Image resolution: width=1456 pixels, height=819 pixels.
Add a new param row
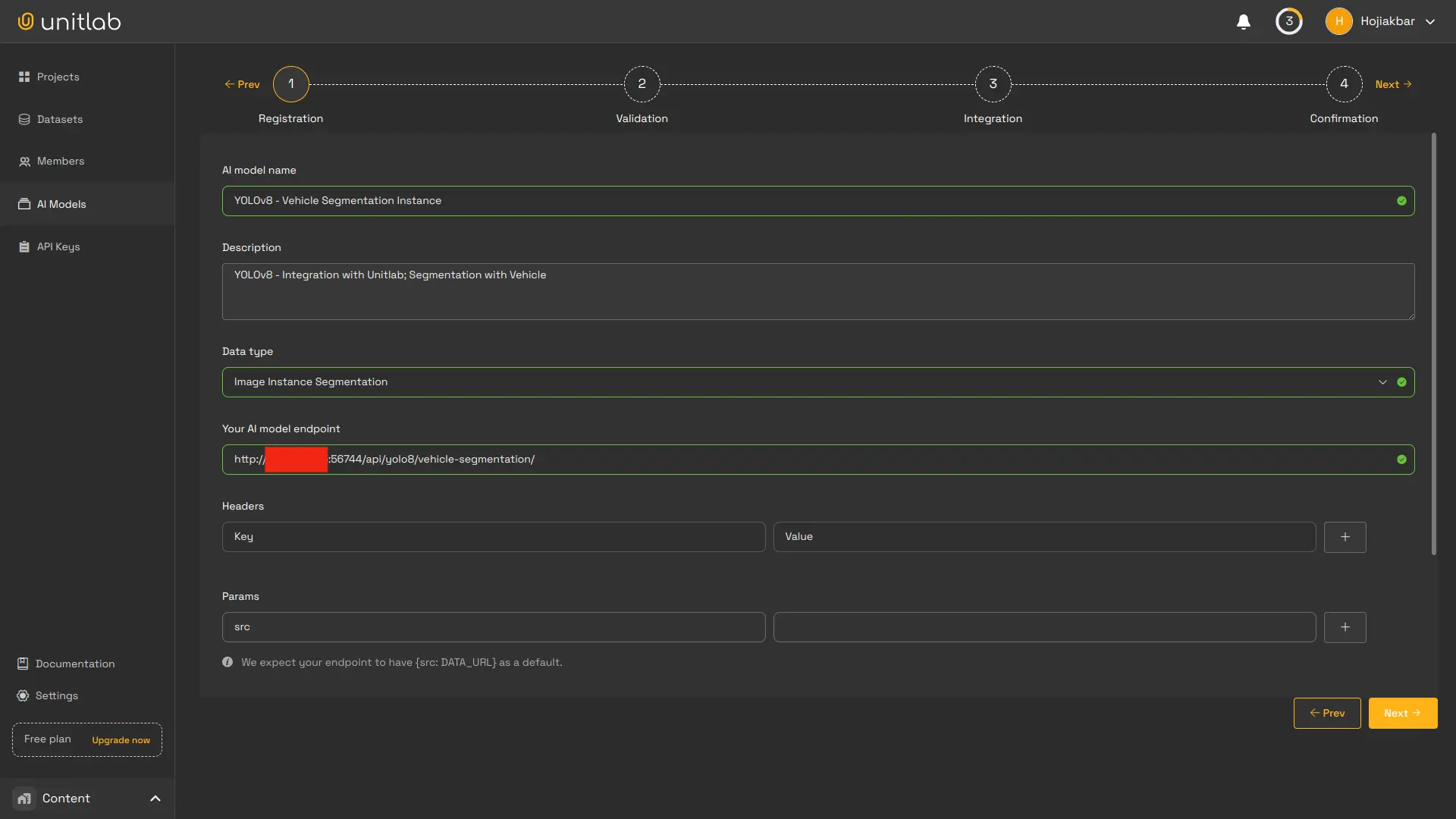click(x=1345, y=627)
